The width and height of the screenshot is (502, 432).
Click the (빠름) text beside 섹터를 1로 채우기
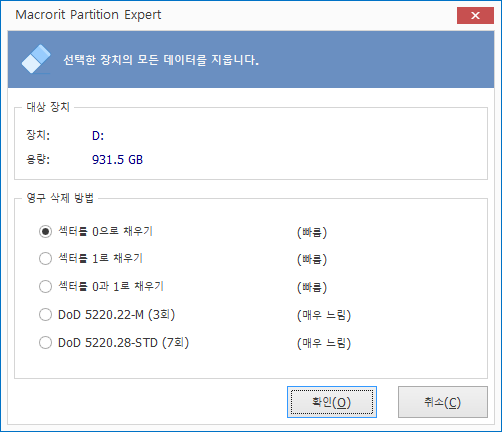pyautogui.click(x=312, y=259)
